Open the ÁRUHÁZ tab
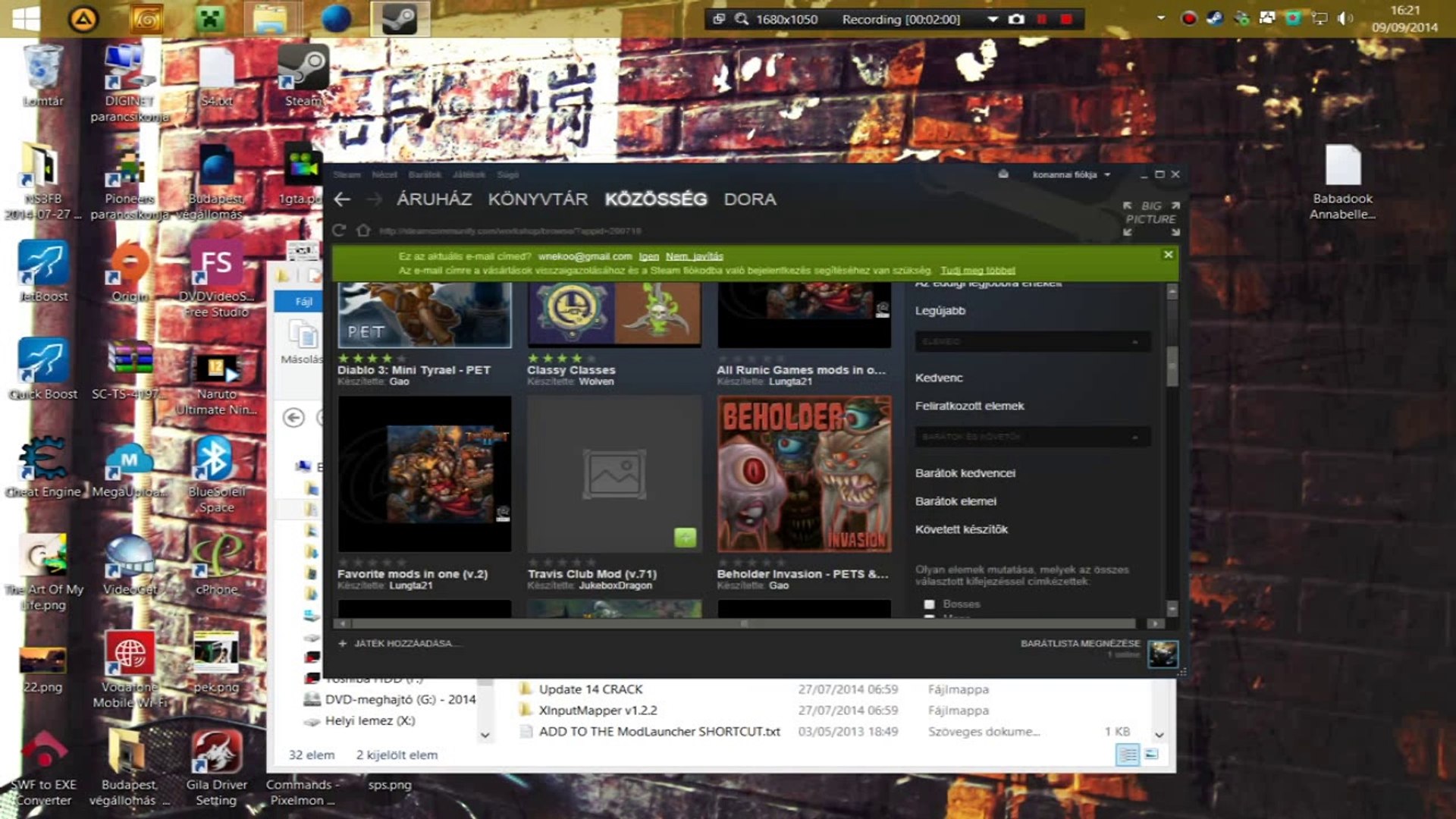This screenshot has height=819, width=1456. [x=435, y=199]
